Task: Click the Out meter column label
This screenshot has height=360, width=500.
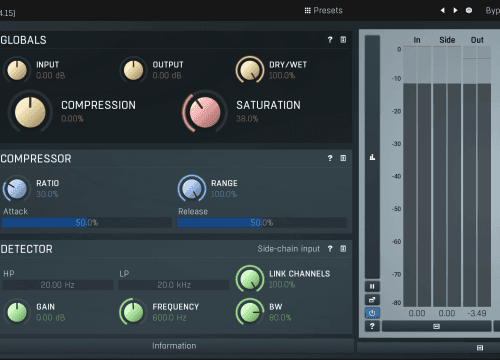Action: [x=477, y=40]
